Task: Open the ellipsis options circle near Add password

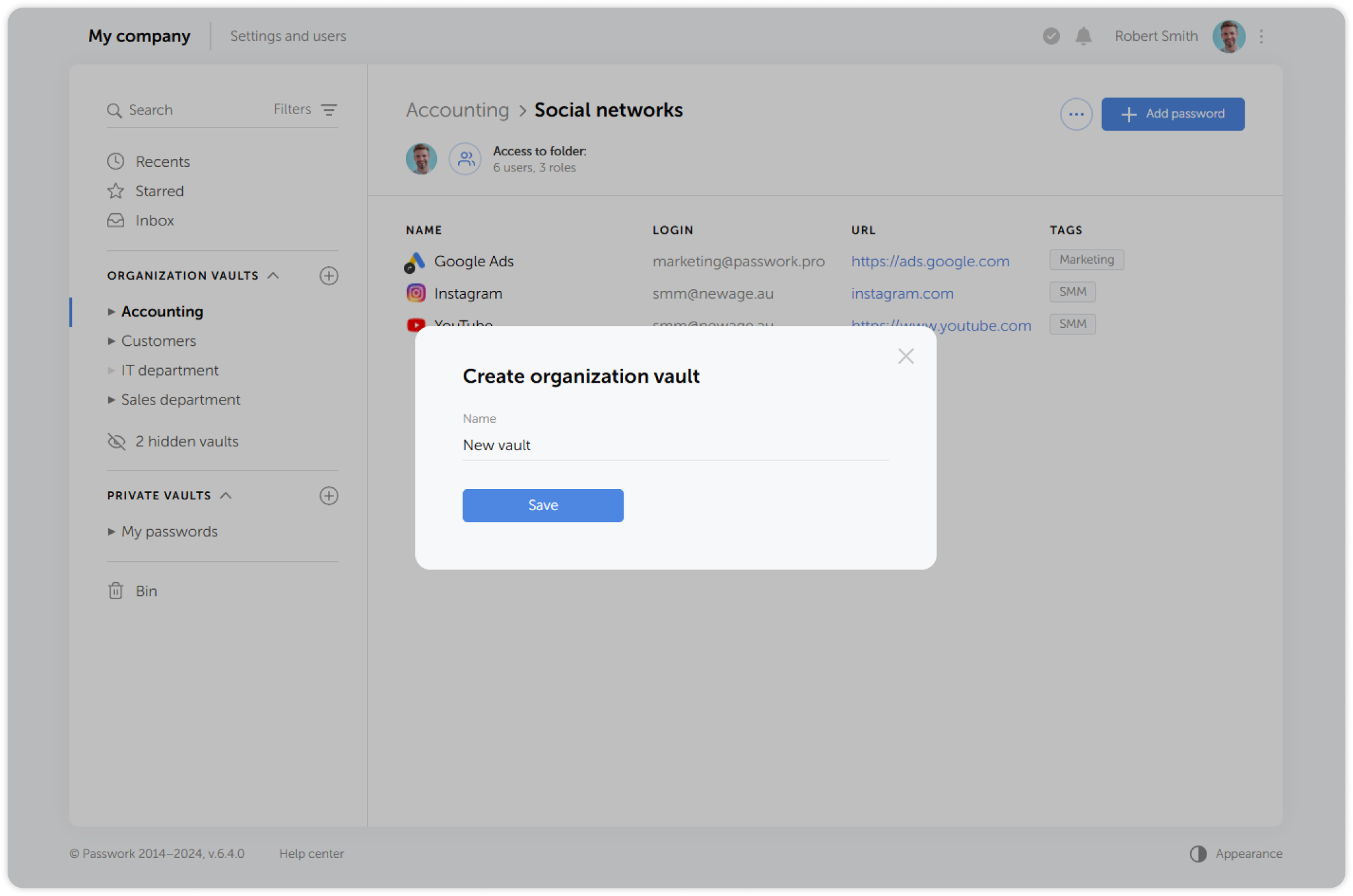Action: click(x=1076, y=114)
